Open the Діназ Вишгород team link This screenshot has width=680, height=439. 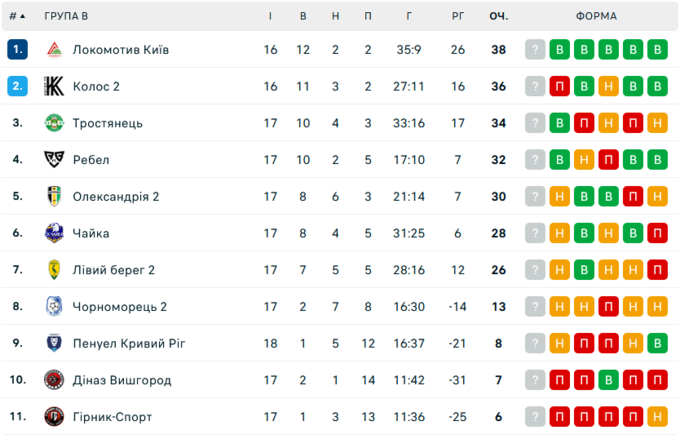click(122, 380)
